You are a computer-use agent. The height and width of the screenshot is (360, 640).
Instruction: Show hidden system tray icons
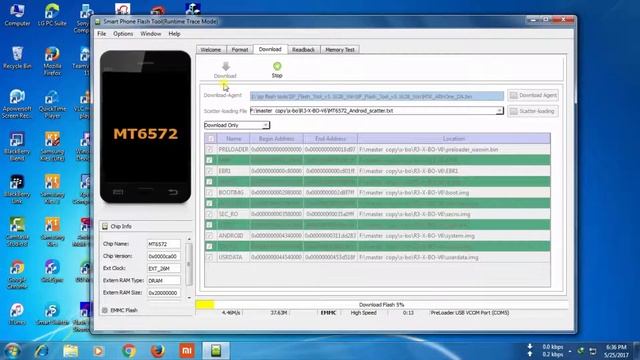click(x=570, y=351)
